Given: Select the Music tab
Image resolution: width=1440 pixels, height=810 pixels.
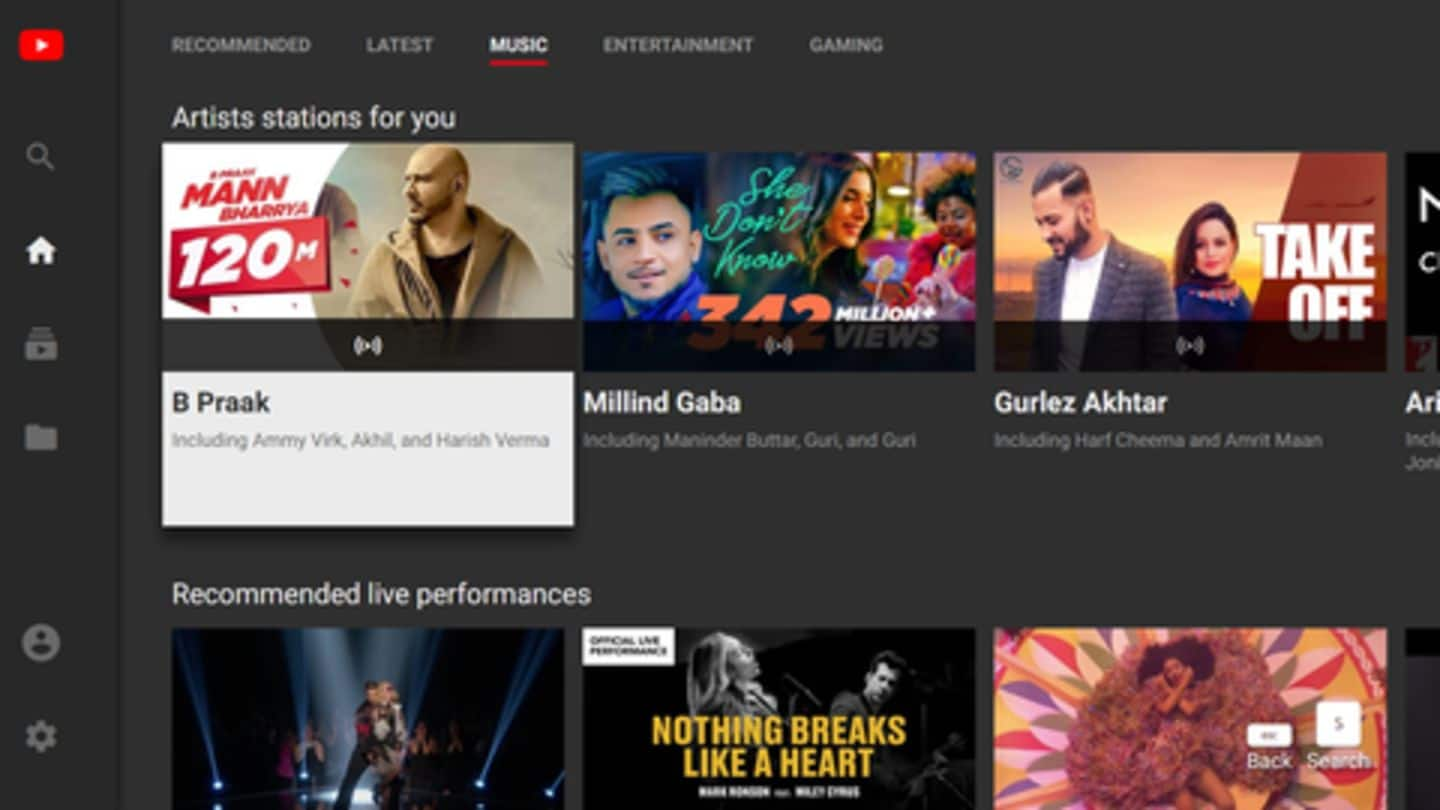Looking at the screenshot, I should pyautogui.click(x=518, y=45).
